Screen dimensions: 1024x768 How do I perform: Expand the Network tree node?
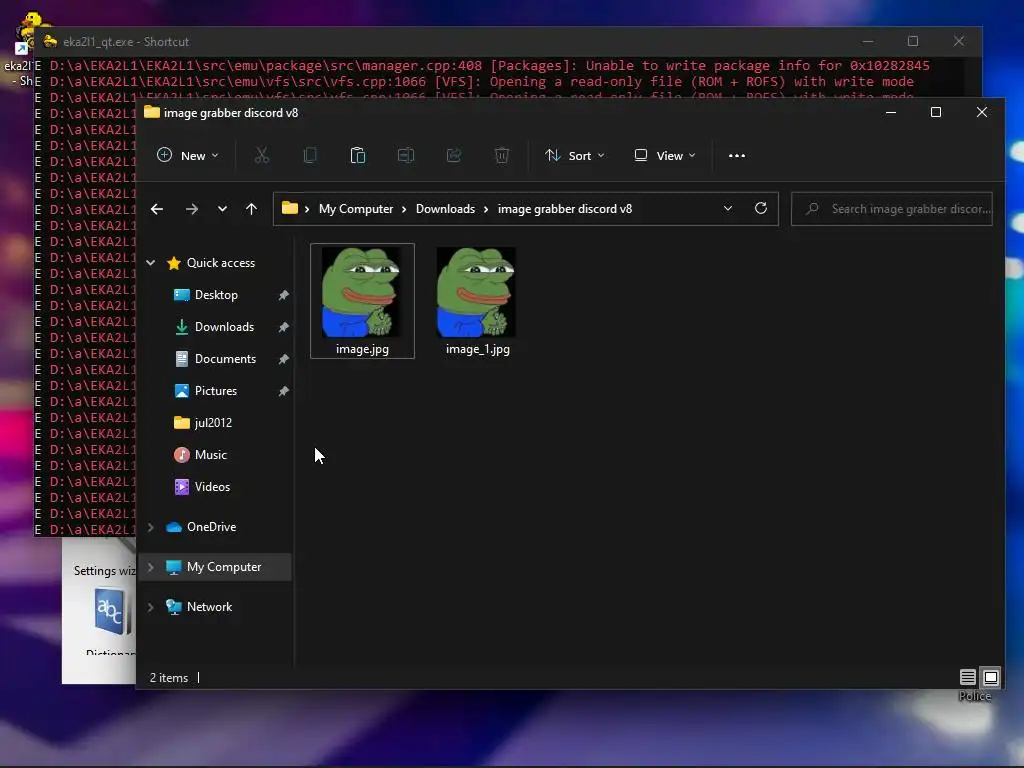coord(151,607)
